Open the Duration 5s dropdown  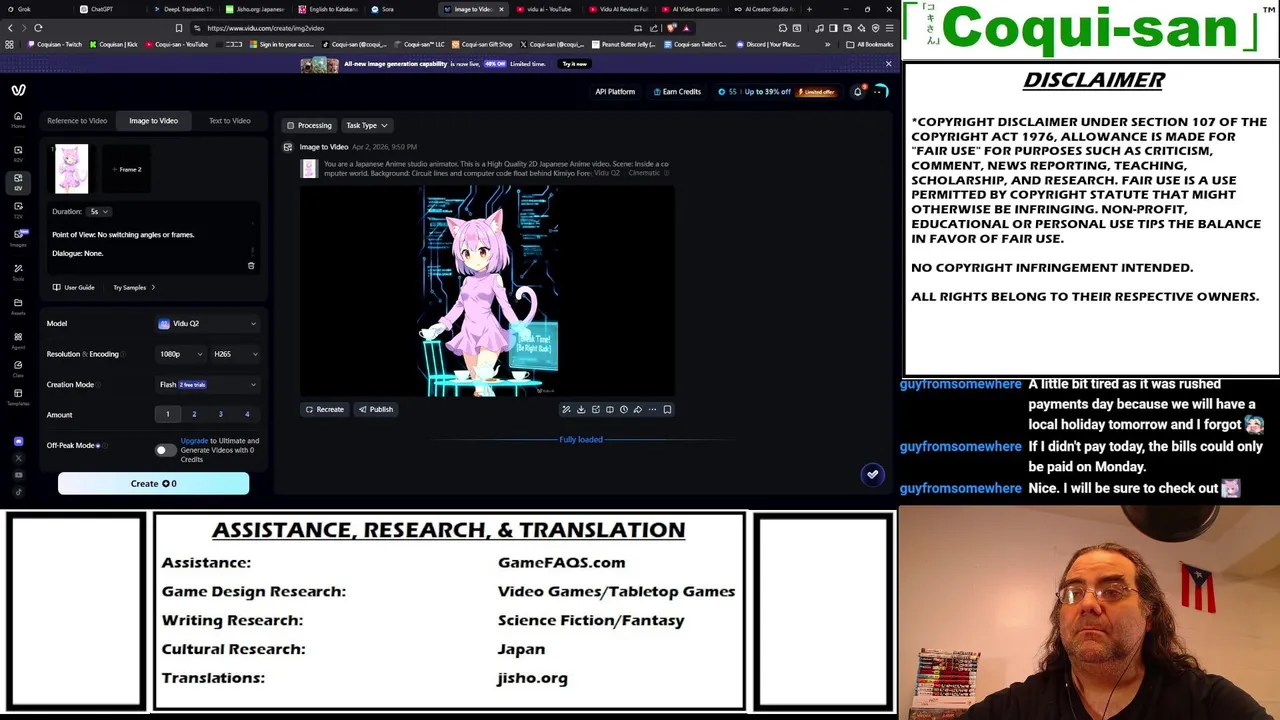coord(99,212)
